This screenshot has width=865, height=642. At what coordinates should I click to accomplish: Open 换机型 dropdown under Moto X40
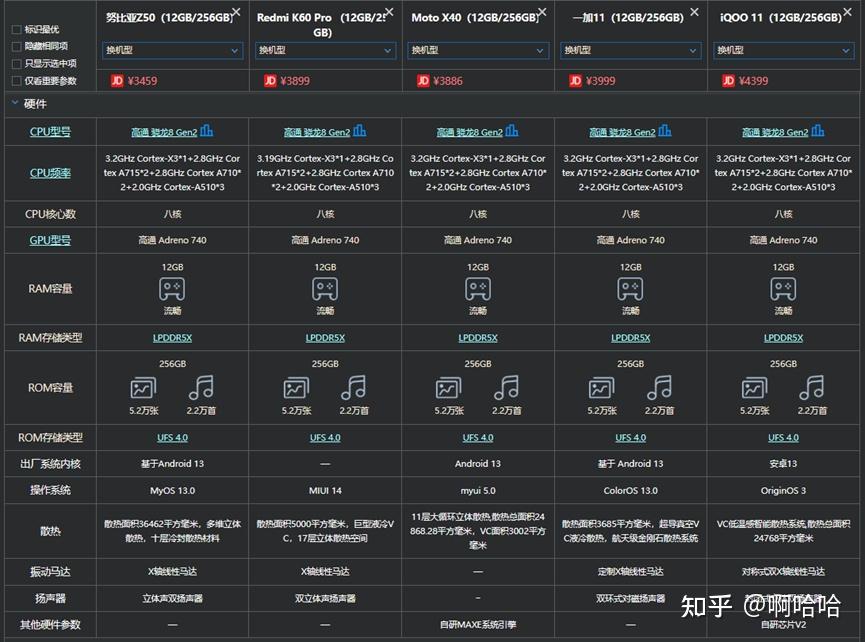pos(478,50)
